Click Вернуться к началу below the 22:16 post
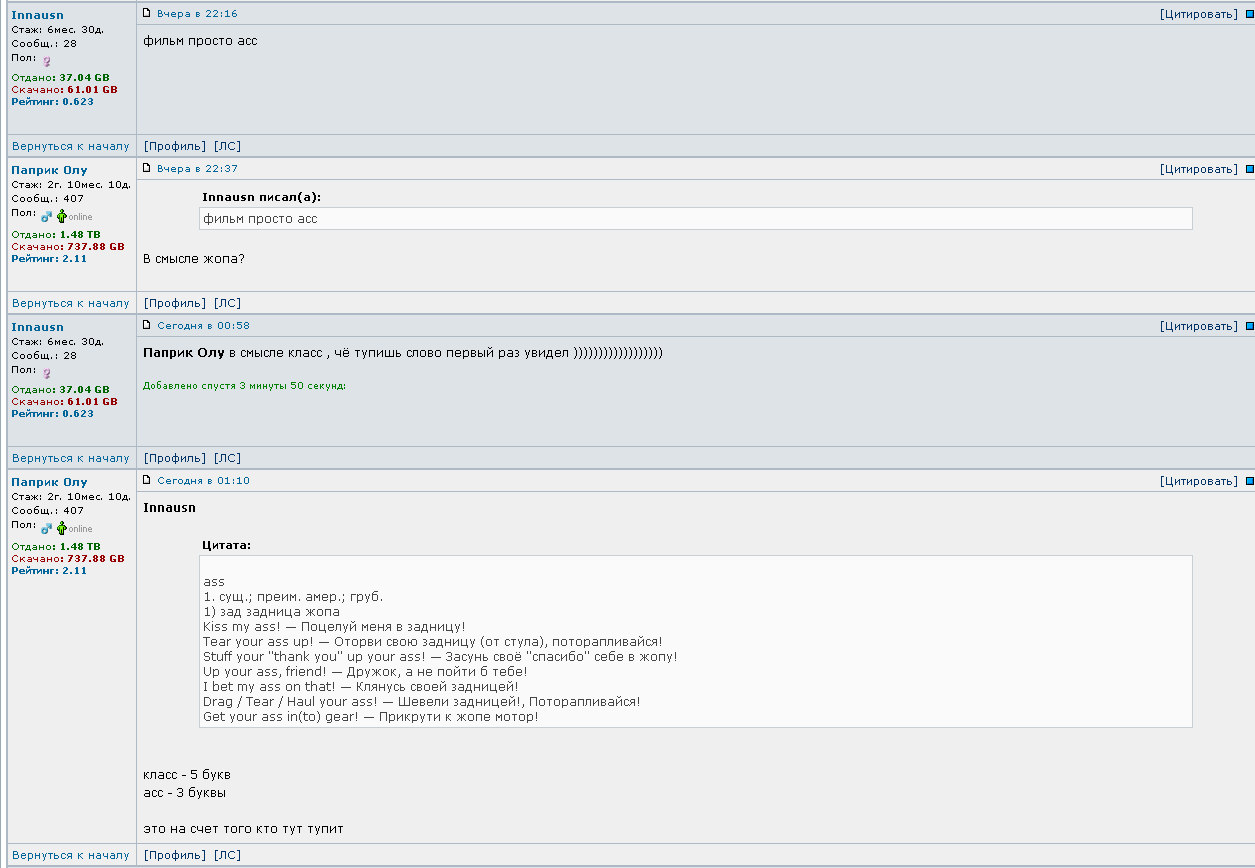The image size is (1255, 868). [x=71, y=146]
